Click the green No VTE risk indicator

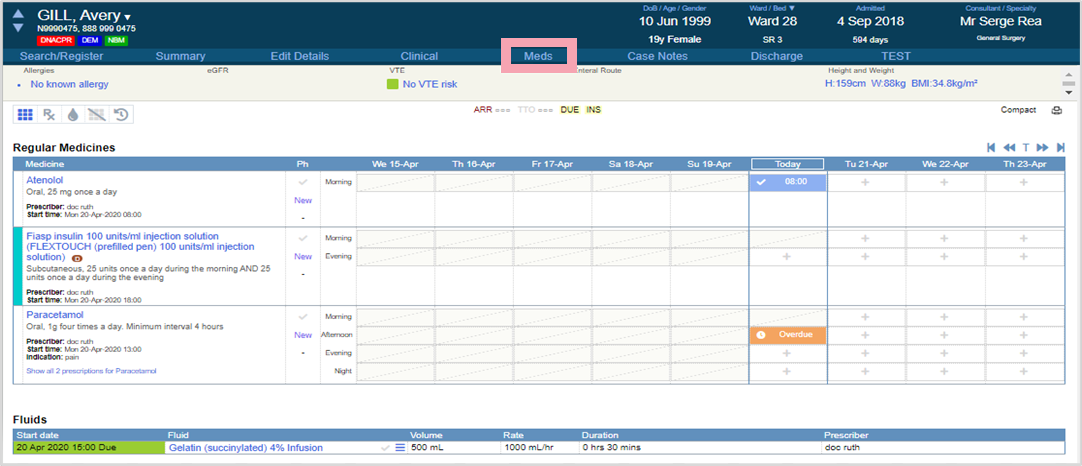coord(393,85)
